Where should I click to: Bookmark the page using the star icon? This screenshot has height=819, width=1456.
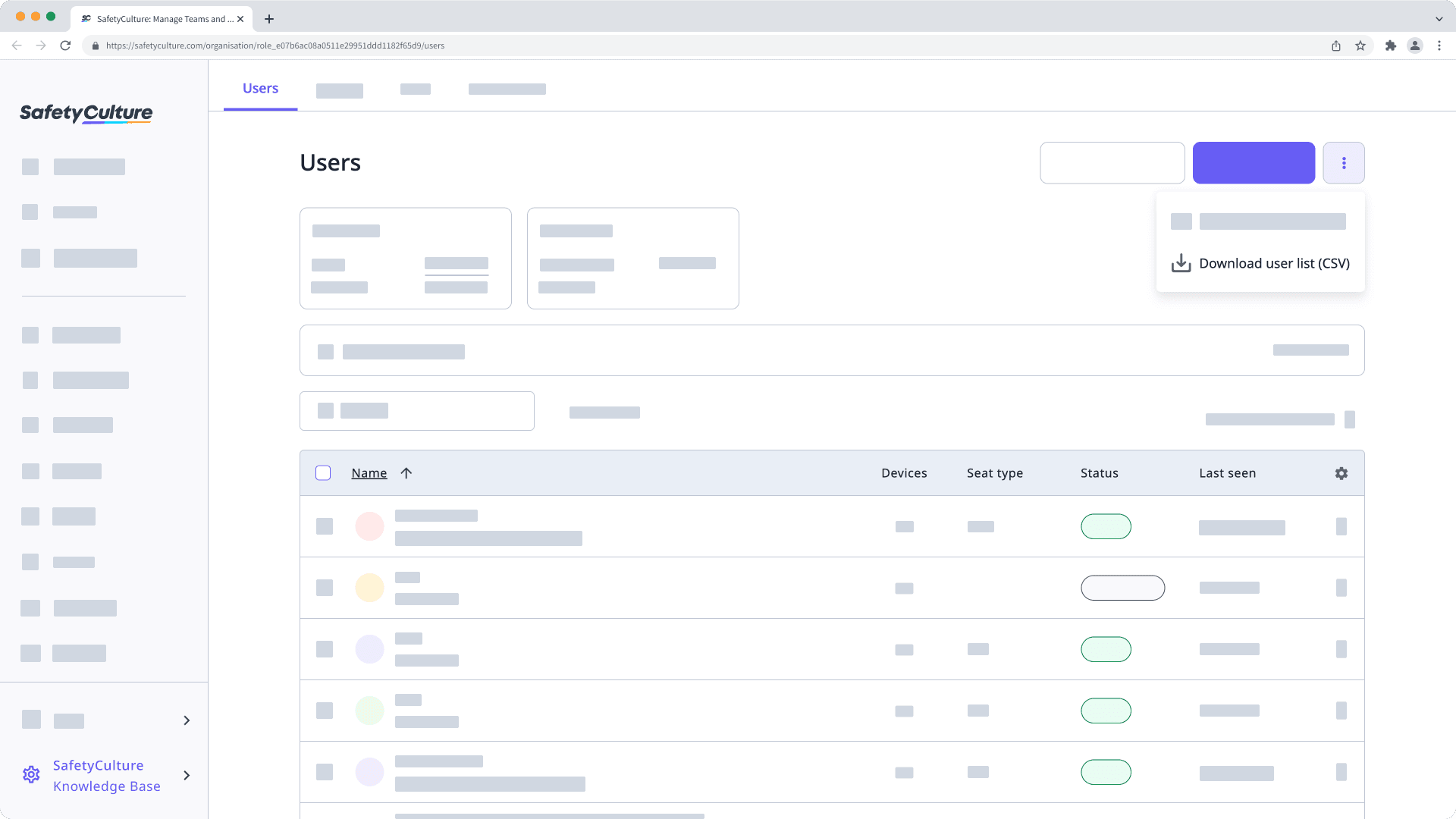1360,45
